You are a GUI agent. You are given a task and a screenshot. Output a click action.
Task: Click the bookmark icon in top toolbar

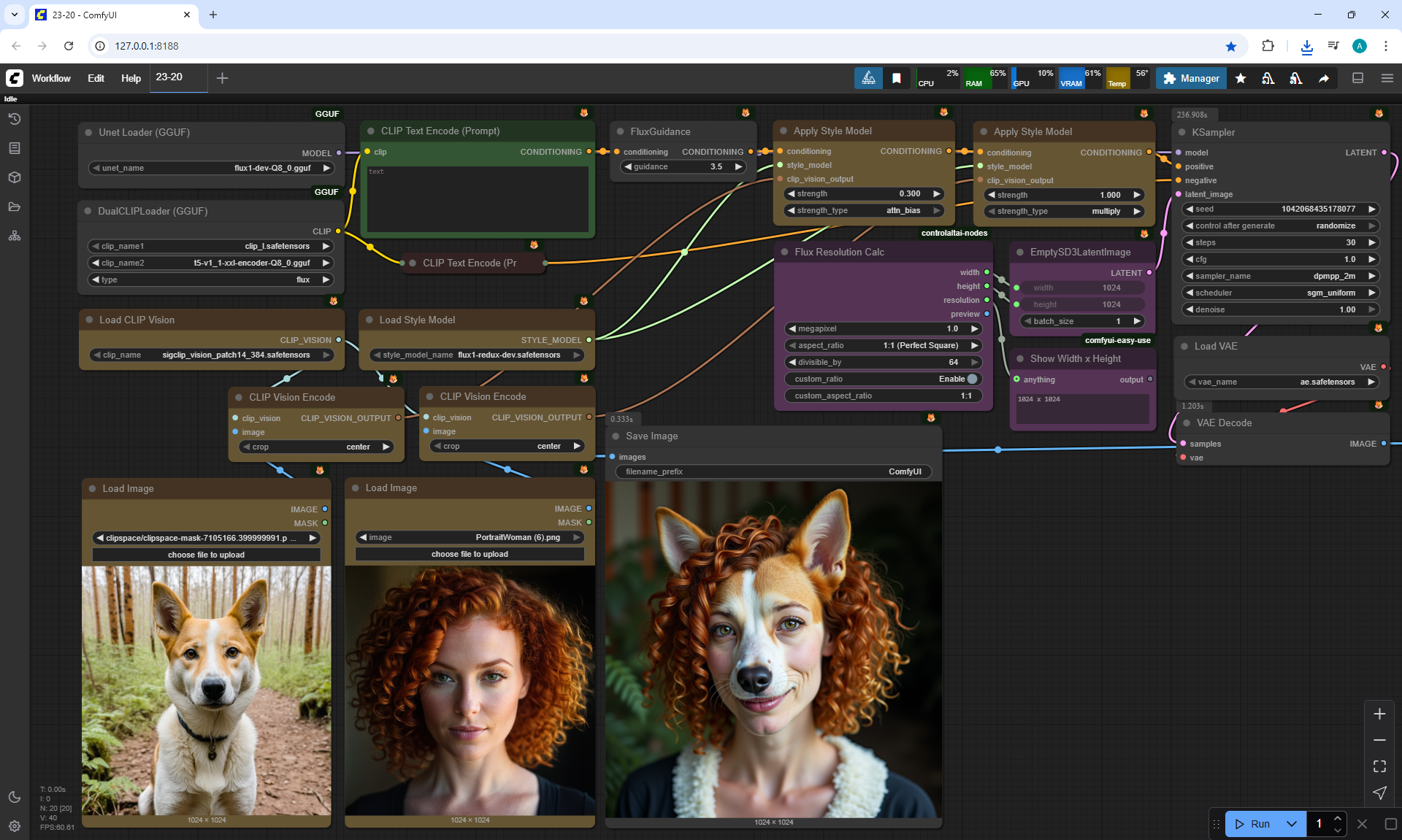point(896,78)
